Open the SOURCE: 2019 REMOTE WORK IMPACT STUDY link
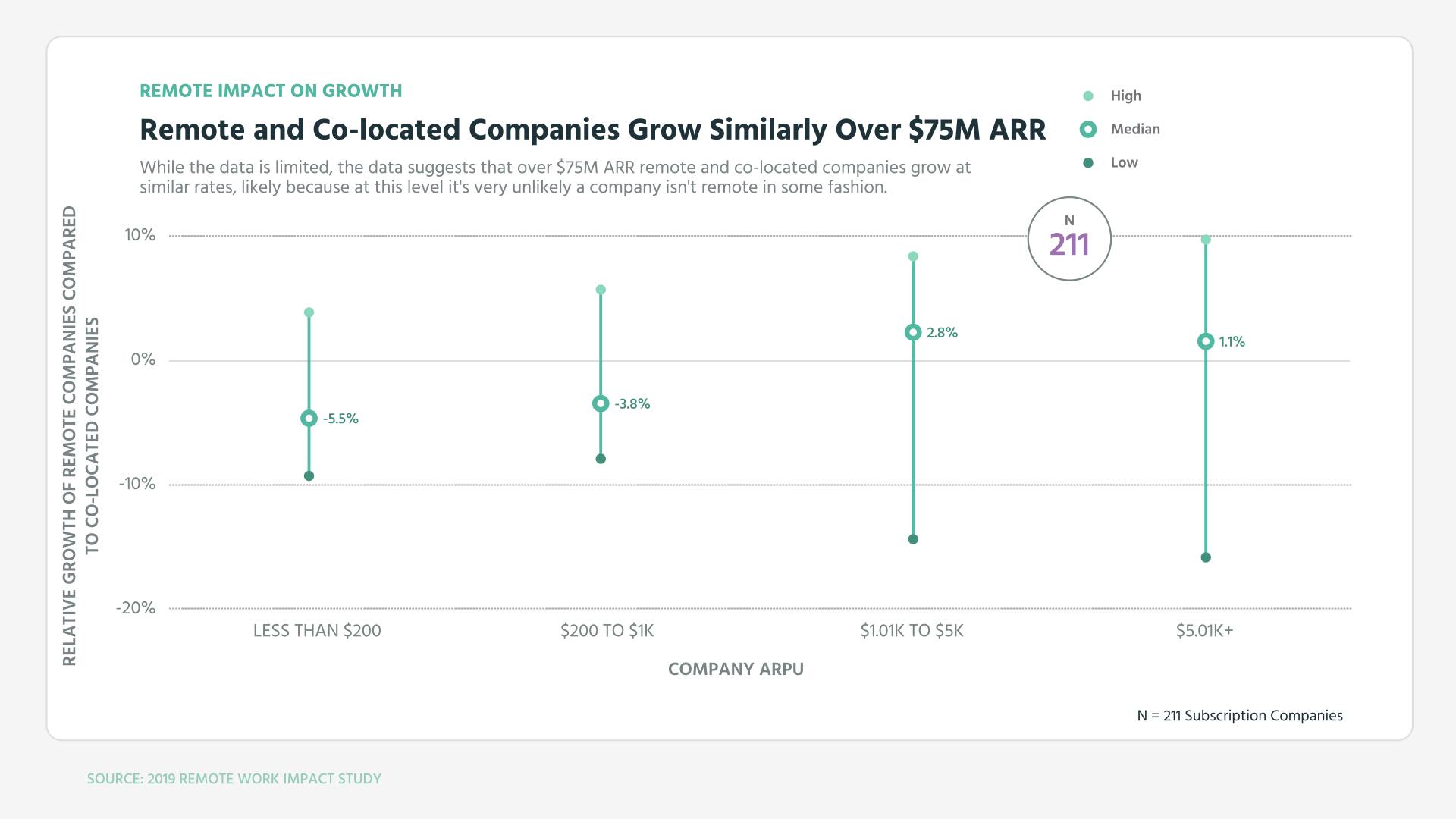This screenshot has width=1456, height=819. (x=234, y=778)
